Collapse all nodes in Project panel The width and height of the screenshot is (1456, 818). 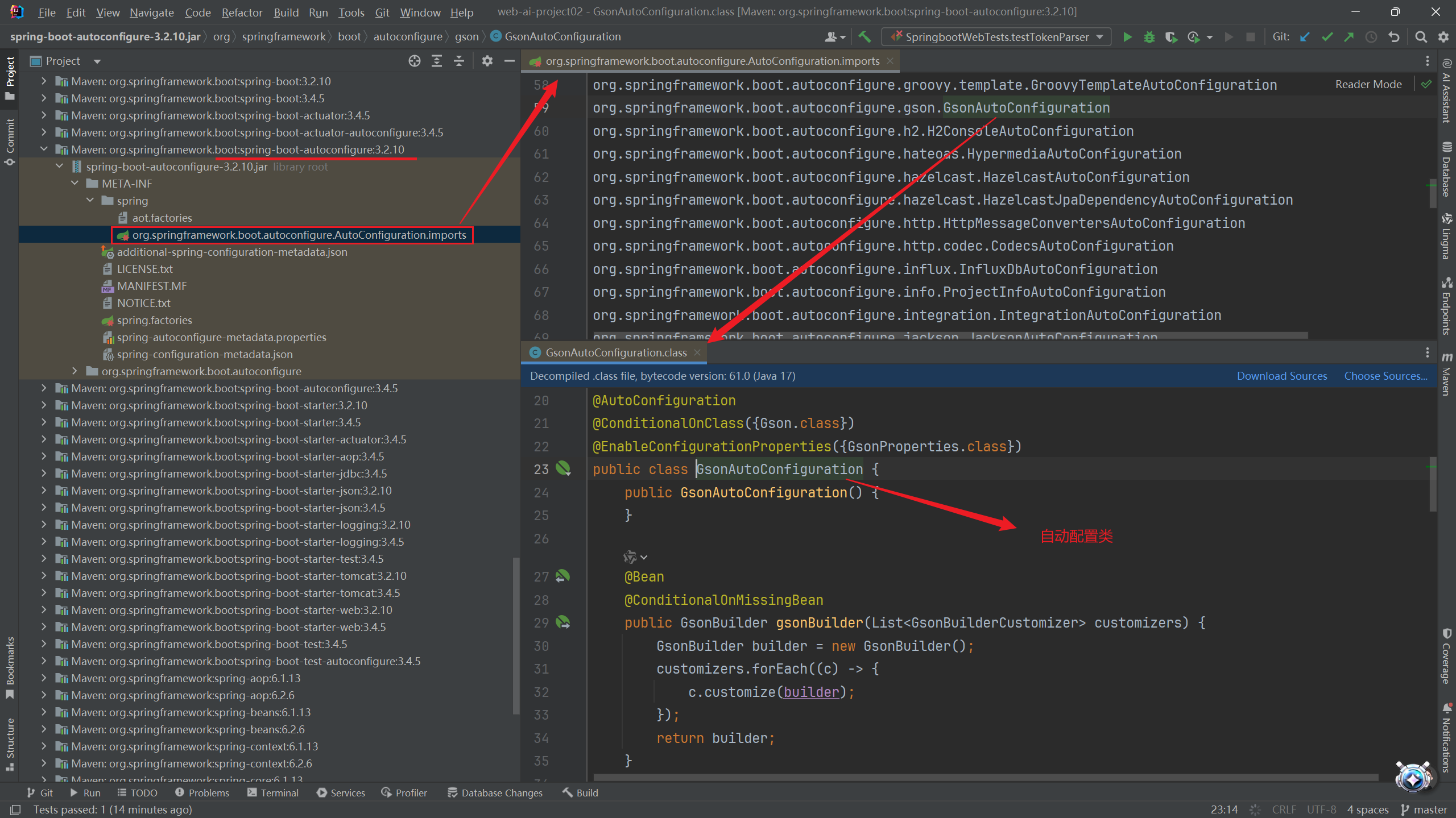[x=459, y=61]
